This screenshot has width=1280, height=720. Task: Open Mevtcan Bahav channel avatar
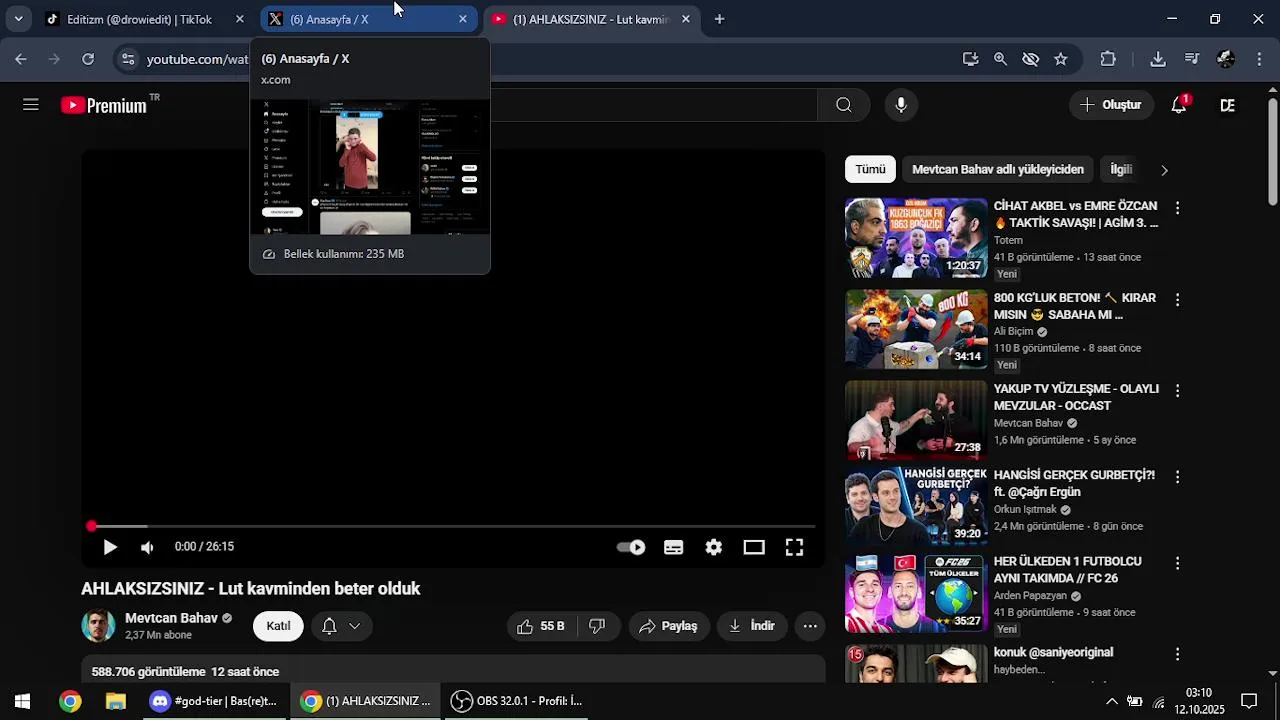point(98,626)
